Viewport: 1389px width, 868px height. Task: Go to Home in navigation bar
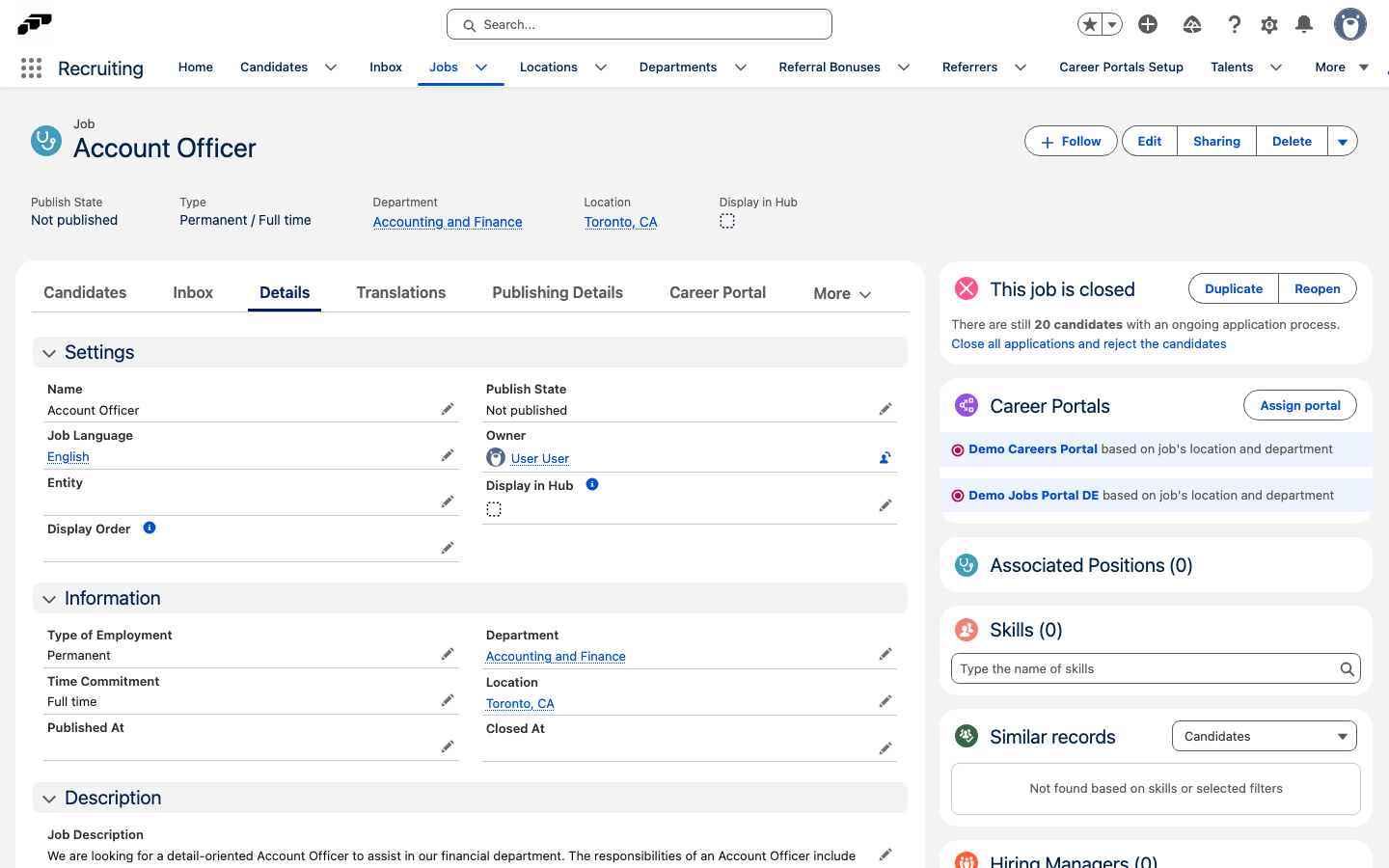tap(196, 68)
